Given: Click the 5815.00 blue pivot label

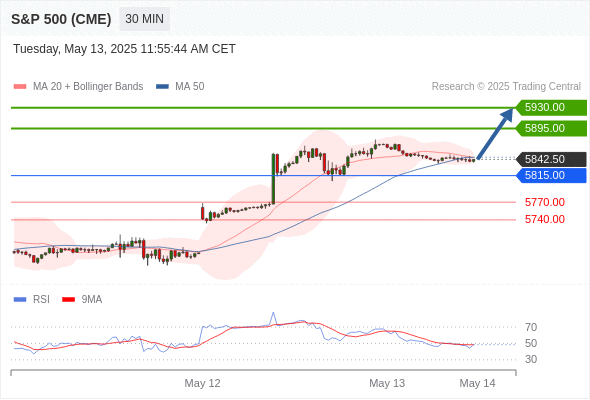Looking at the screenshot, I should click(551, 175).
